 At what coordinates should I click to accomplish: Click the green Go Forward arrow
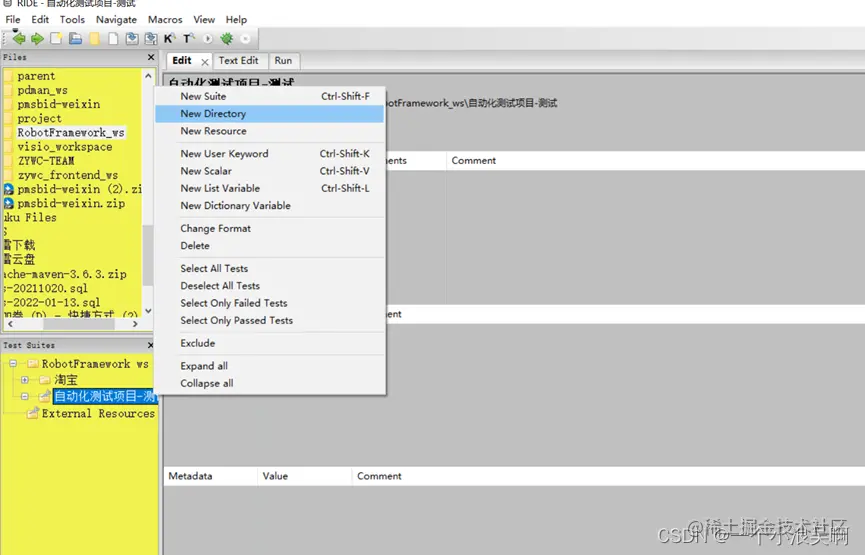coord(38,39)
